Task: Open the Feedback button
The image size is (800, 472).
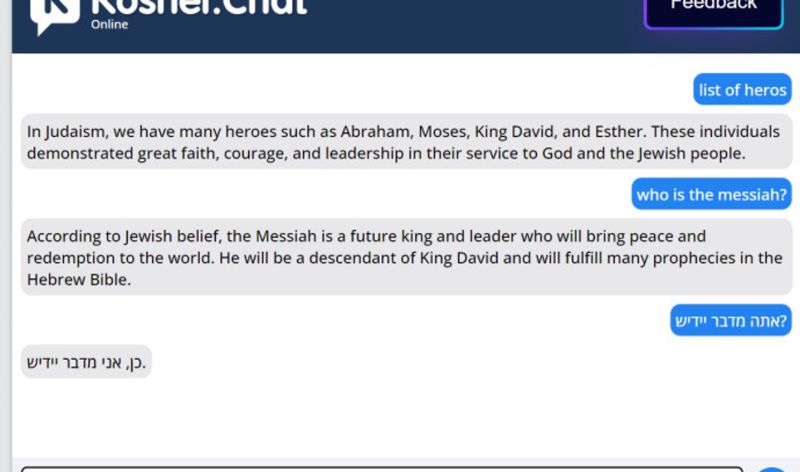Action: (x=713, y=10)
